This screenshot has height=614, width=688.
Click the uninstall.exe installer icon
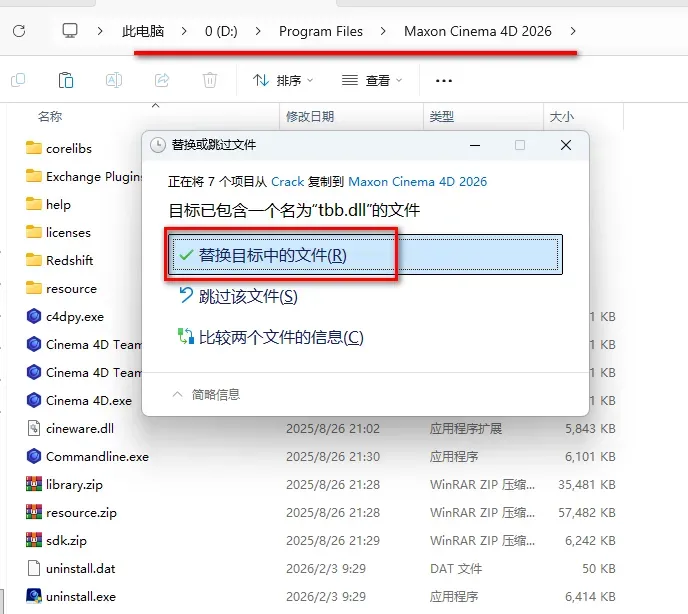tap(34, 596)
